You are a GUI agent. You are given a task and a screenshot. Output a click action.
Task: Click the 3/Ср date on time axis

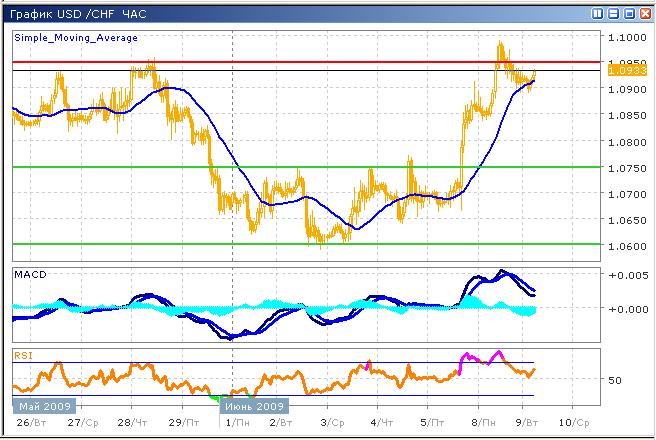tap(331, 423)
